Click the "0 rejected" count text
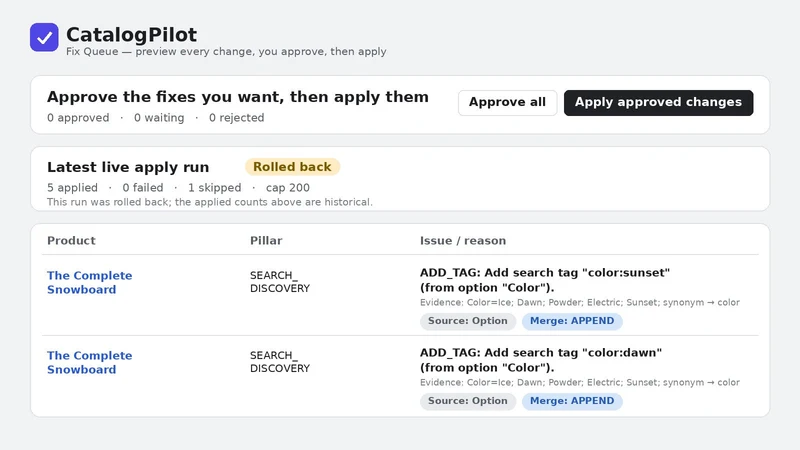Image resolution: width=800 pixels, height=450 pixels. coord(236,118)
